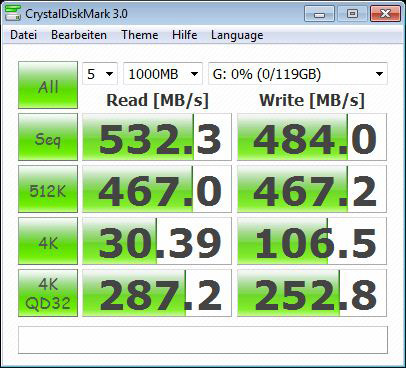This screenshot has height=368, width=406.
Task: Run all benchmarks with All button
Action: point(48,85)
